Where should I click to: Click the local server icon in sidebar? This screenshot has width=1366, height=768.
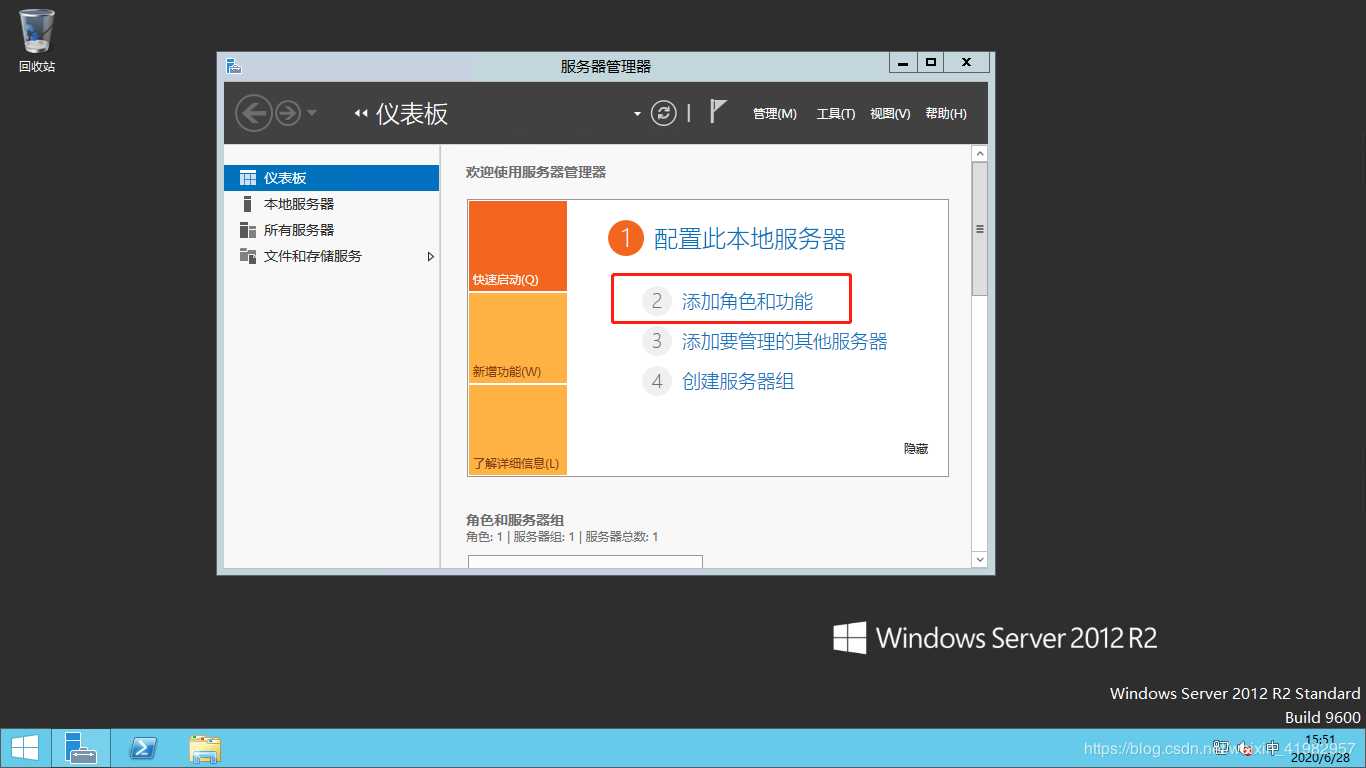coord(248,204)
